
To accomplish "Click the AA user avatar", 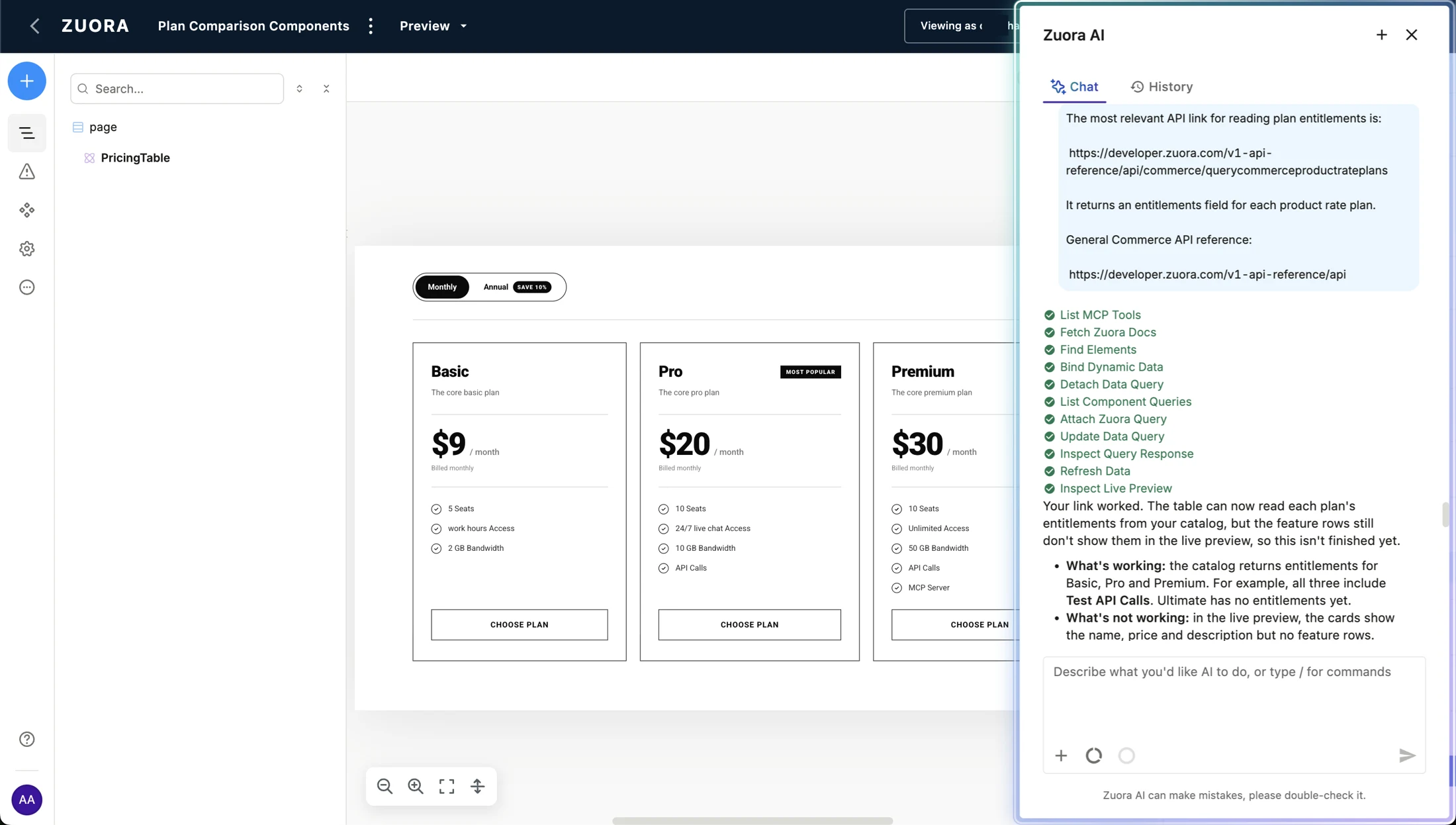I will tap(26, 800).
